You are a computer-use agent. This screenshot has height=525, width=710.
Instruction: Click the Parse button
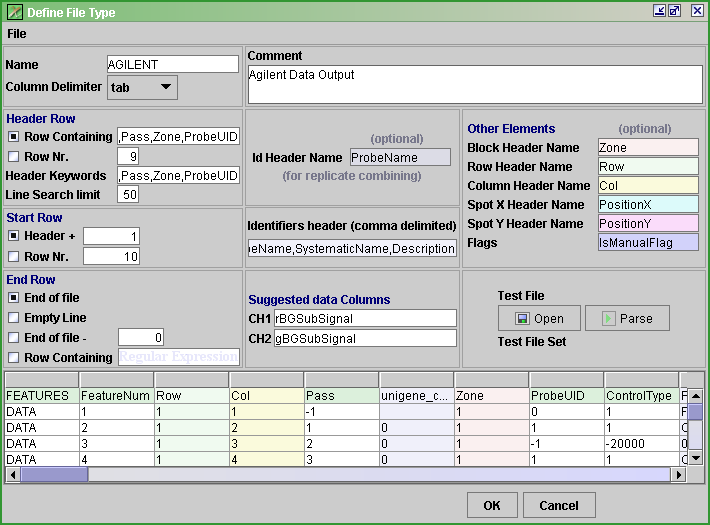(x=627, y=318)
